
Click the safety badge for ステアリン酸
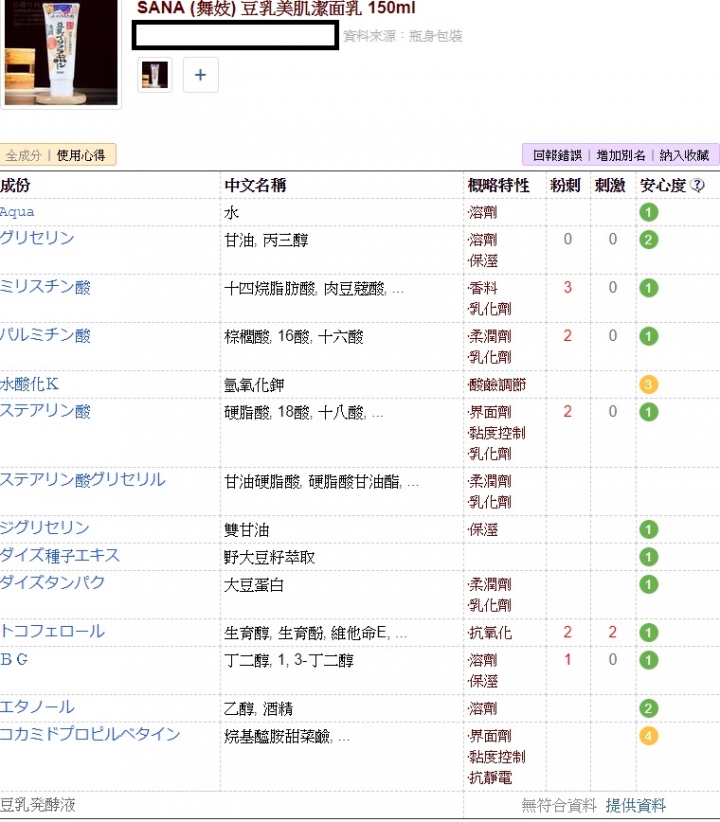tap(649, 412)
